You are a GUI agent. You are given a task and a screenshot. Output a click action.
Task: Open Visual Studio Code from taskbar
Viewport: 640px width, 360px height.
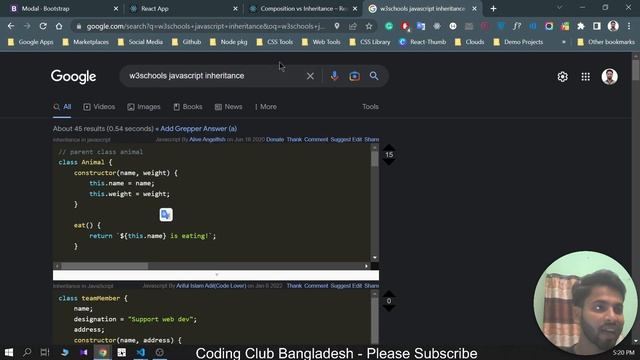click(141, 352)
